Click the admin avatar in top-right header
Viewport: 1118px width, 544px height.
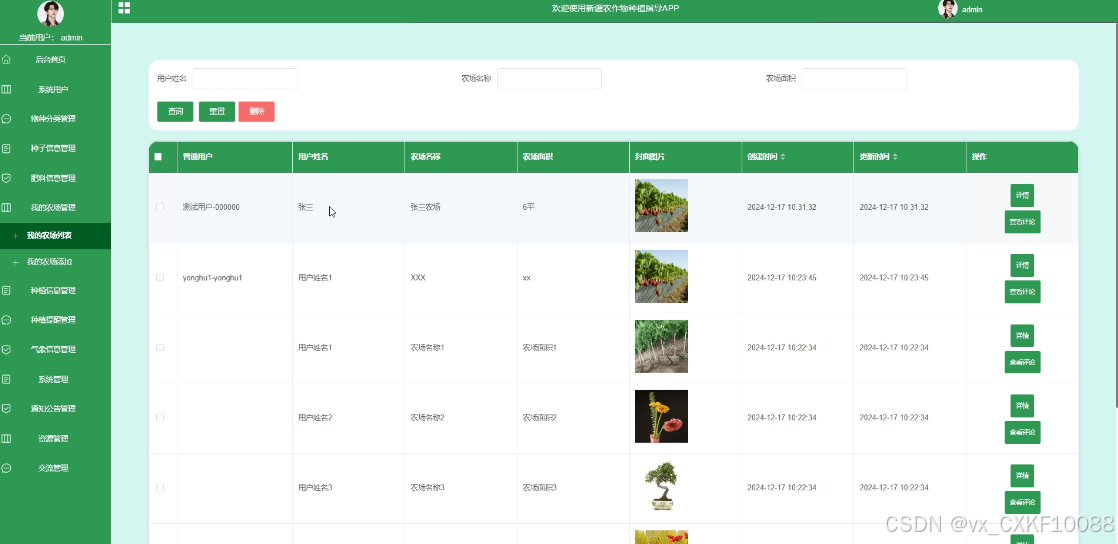pyautogui.click(x=948, y=9)
